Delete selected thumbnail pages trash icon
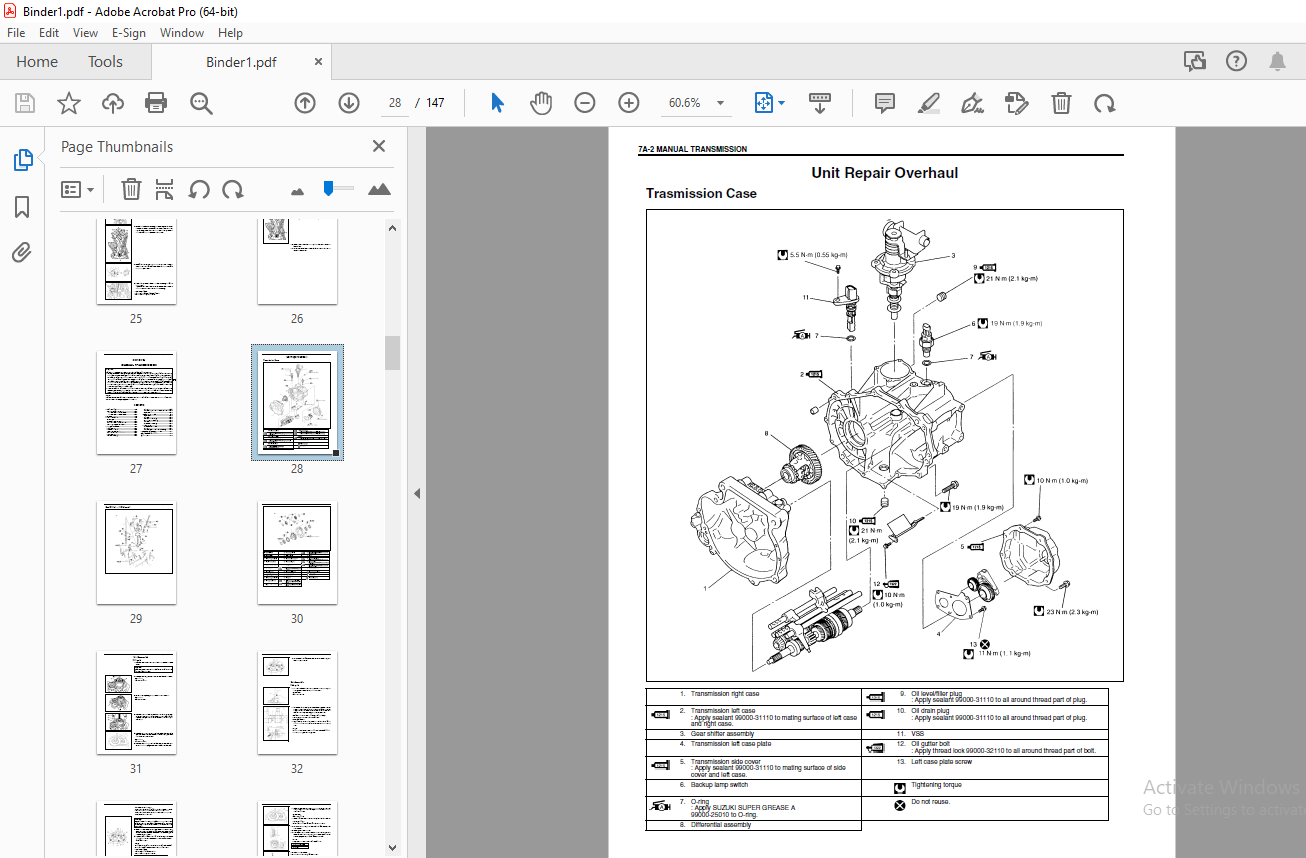 coord(131,189)
